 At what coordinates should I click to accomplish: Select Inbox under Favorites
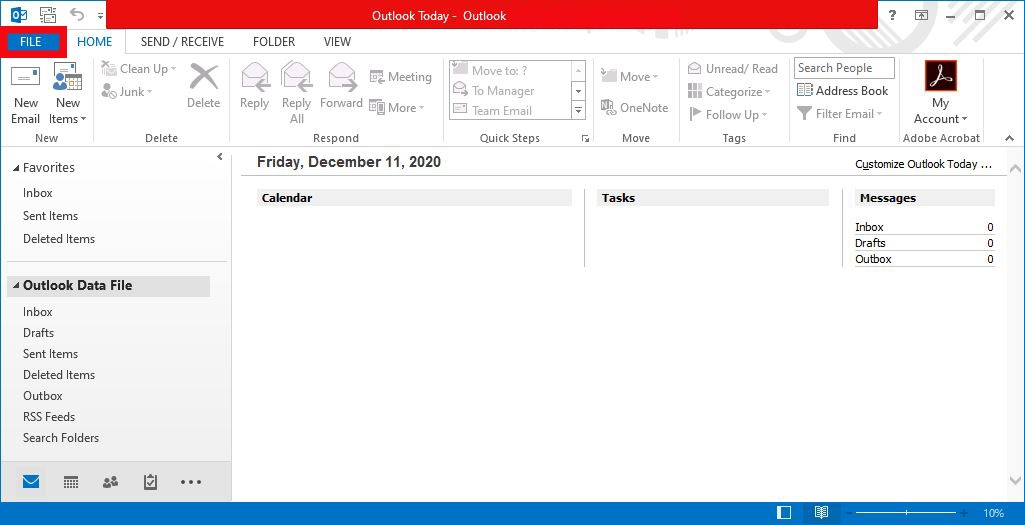pos(37,193)
